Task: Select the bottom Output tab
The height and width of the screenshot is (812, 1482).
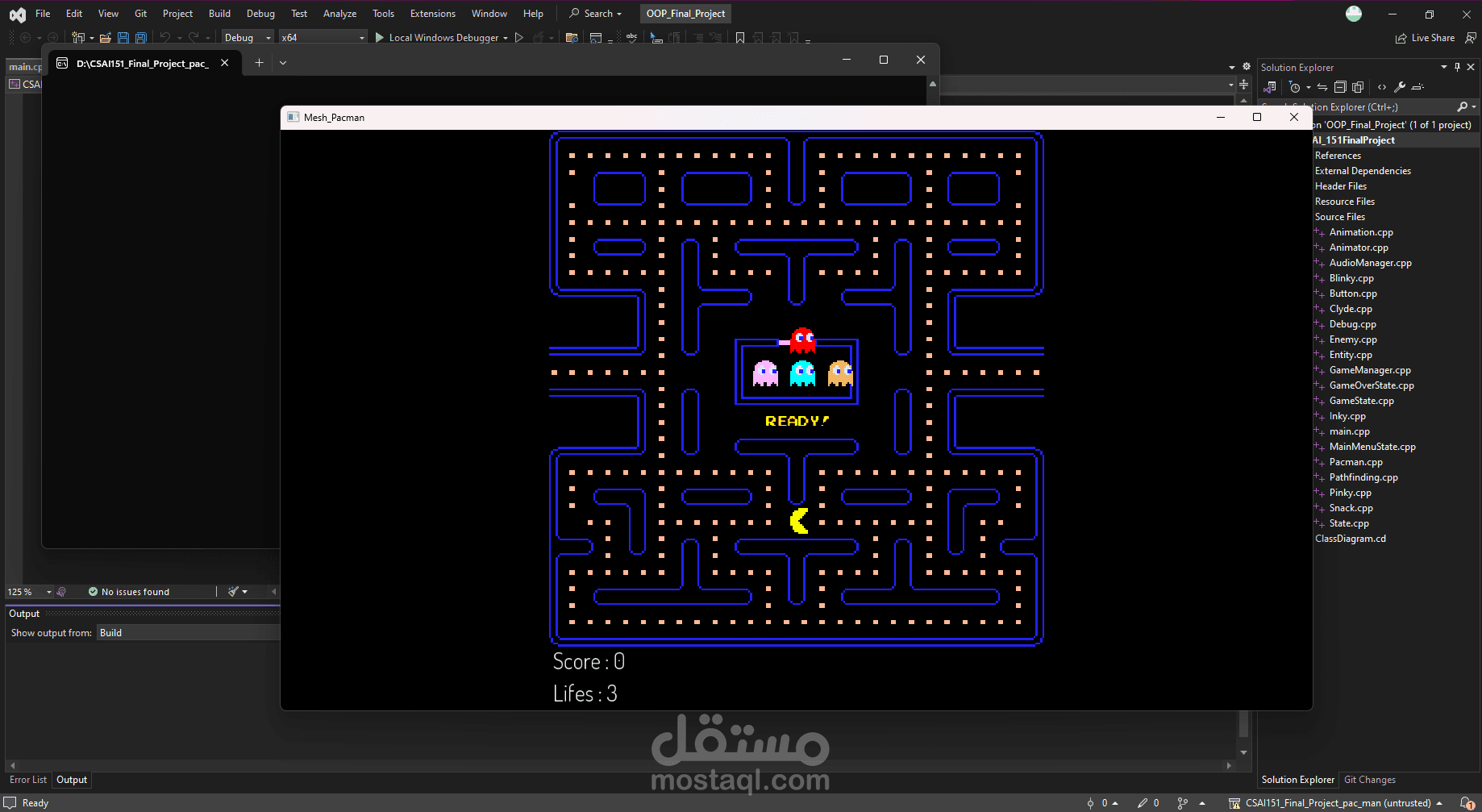Action: click(x=72, y=780)
